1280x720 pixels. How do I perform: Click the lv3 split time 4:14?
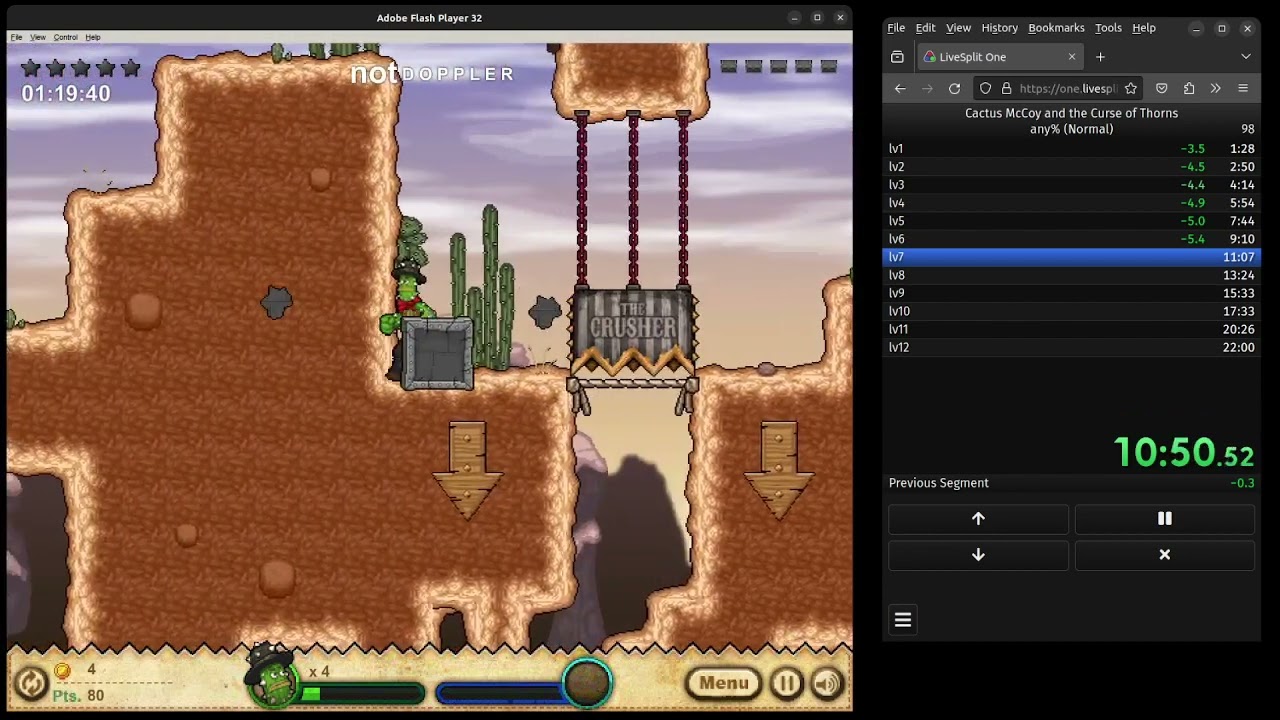[x=1242, y=185]
